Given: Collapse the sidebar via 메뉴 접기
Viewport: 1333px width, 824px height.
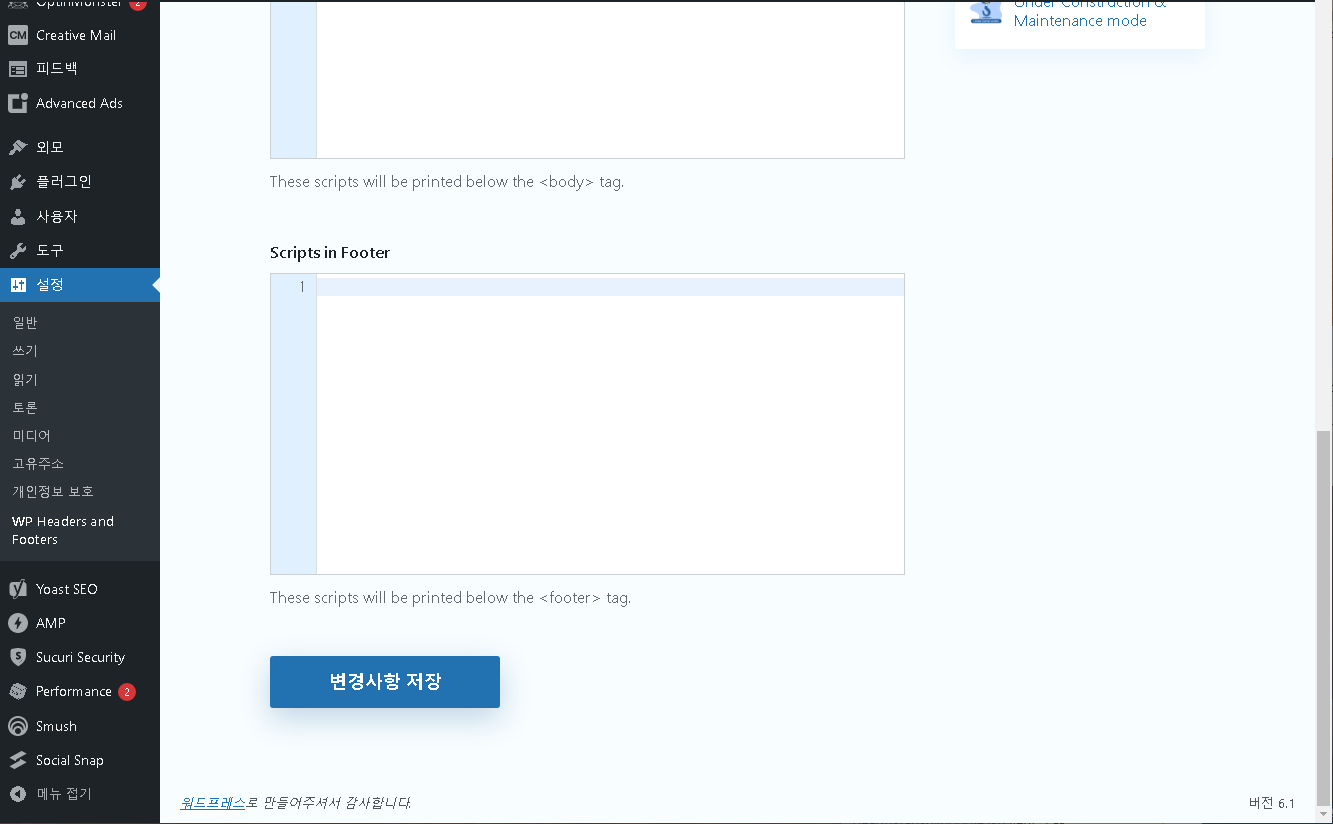Looking at the screenshot, I should click(80, 794).
